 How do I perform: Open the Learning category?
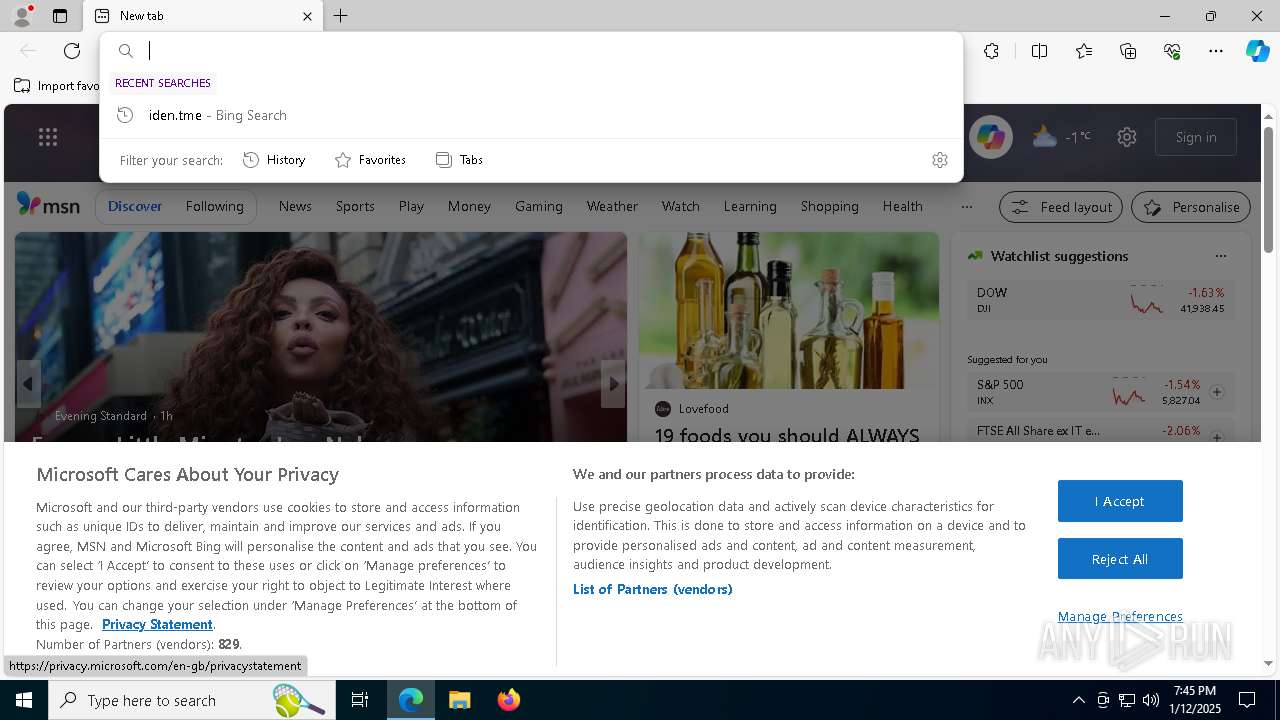tap(750, 206)
